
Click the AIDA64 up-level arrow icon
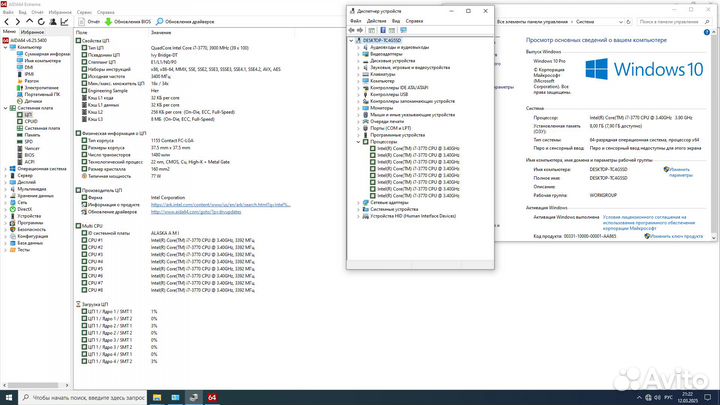coord(29,22)
